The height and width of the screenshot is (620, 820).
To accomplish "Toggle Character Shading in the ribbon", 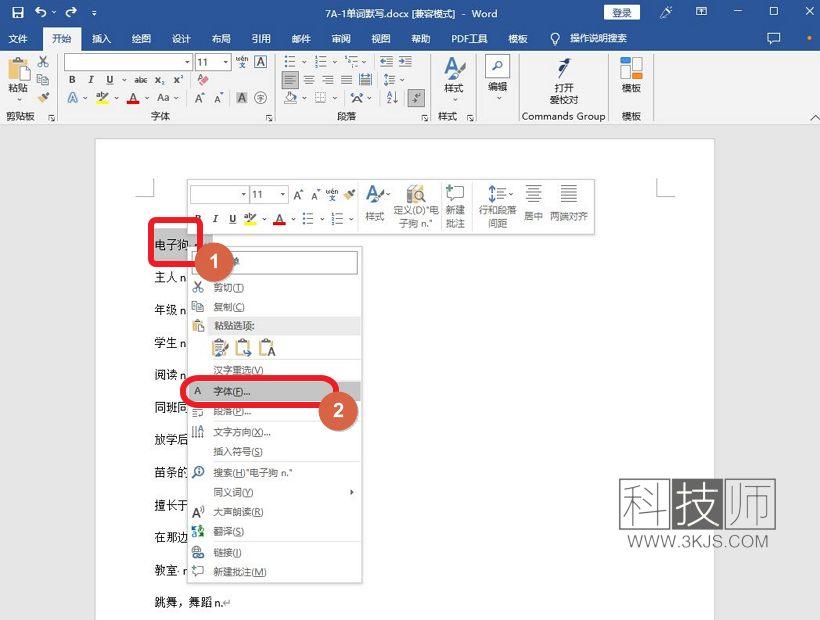I will pyautogui.click(x=242, y=98).
